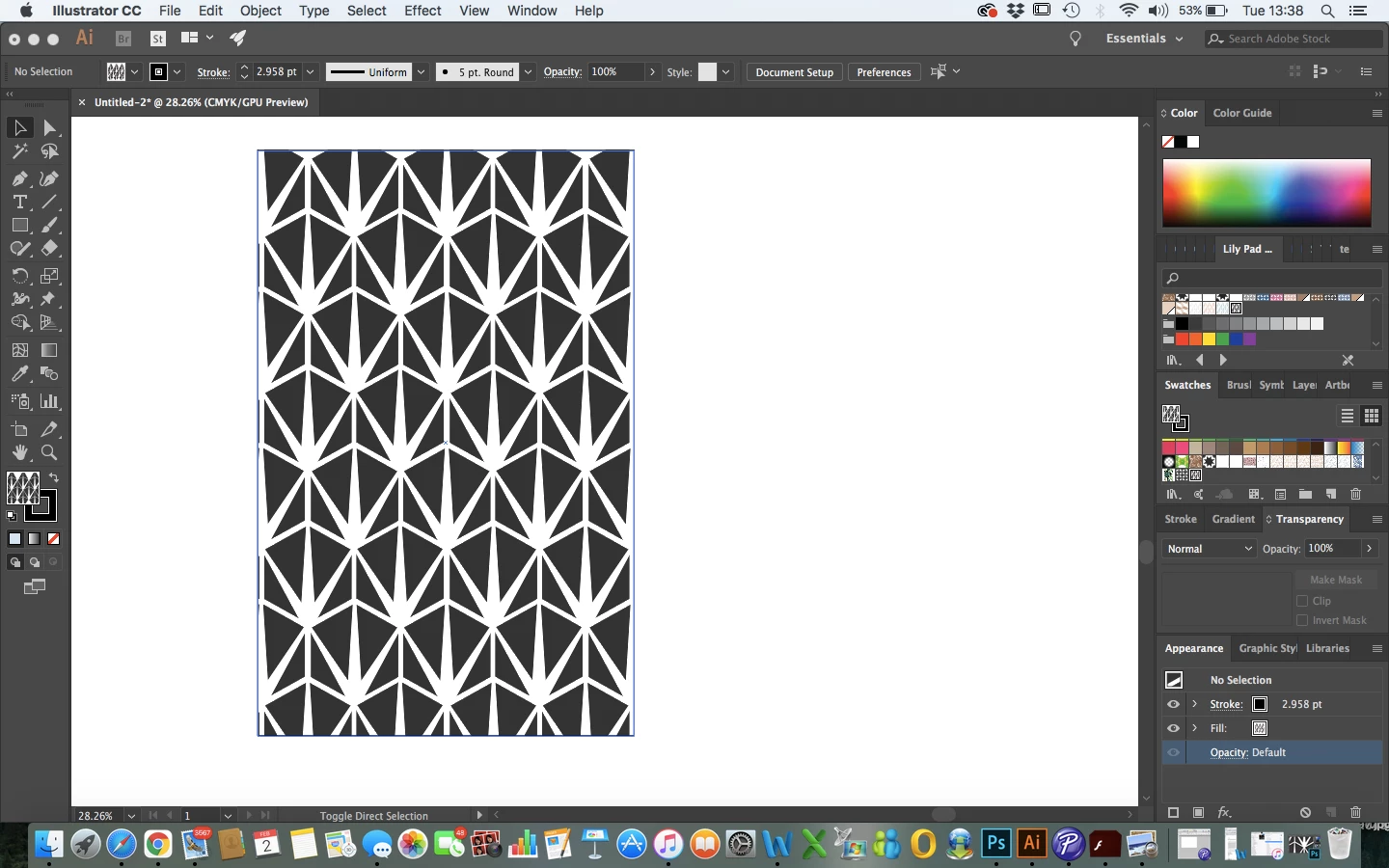
Task: Click the Make Mask button
Action: 1335,580
